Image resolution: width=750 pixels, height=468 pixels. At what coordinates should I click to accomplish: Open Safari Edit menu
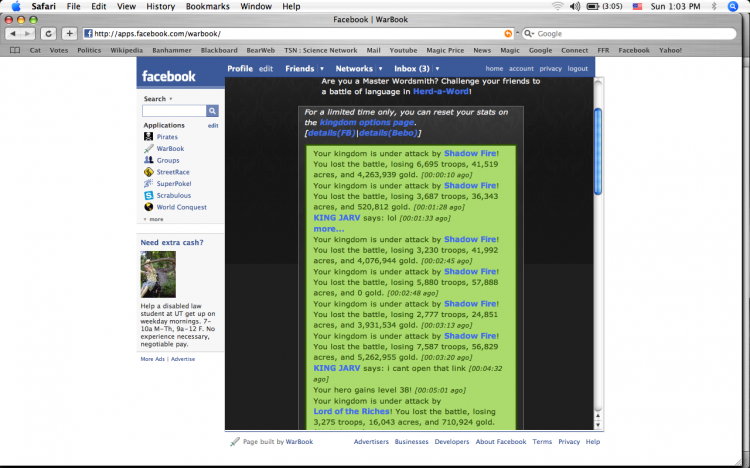coord(99,6)
